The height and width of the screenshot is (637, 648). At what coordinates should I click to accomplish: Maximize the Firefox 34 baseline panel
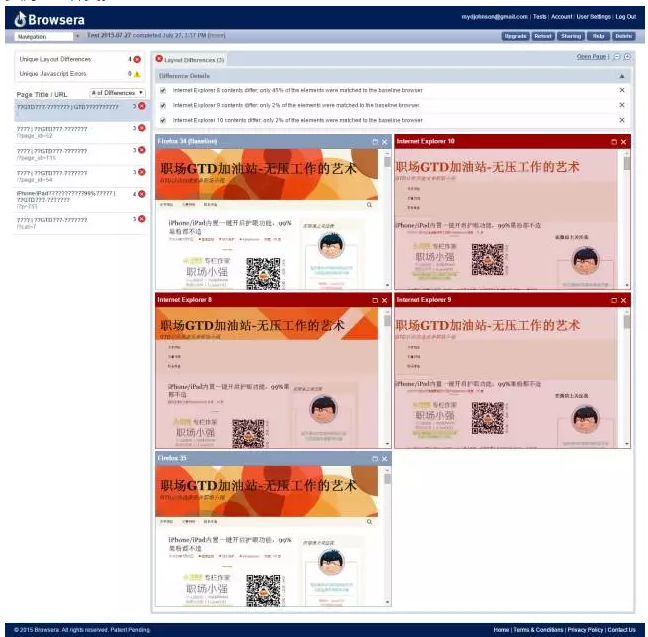pos(375,142)
